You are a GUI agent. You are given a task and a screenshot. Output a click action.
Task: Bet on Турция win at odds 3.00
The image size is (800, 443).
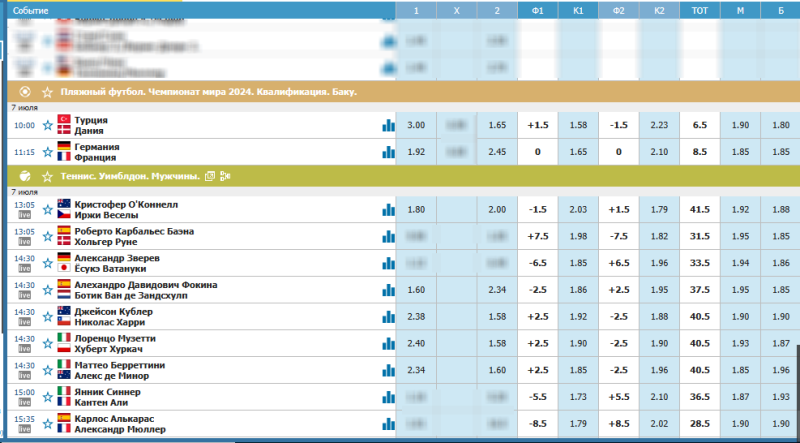click(x=417, y=126)
